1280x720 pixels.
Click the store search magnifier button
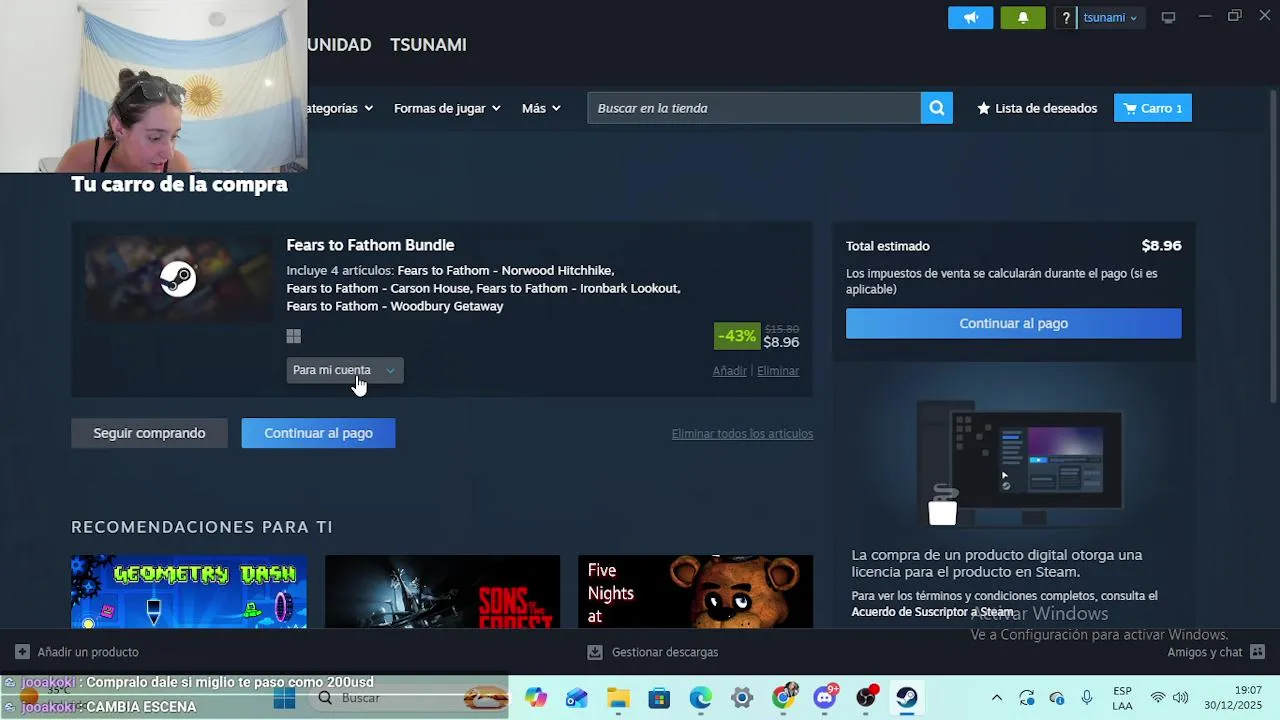(x=937, y=108)
